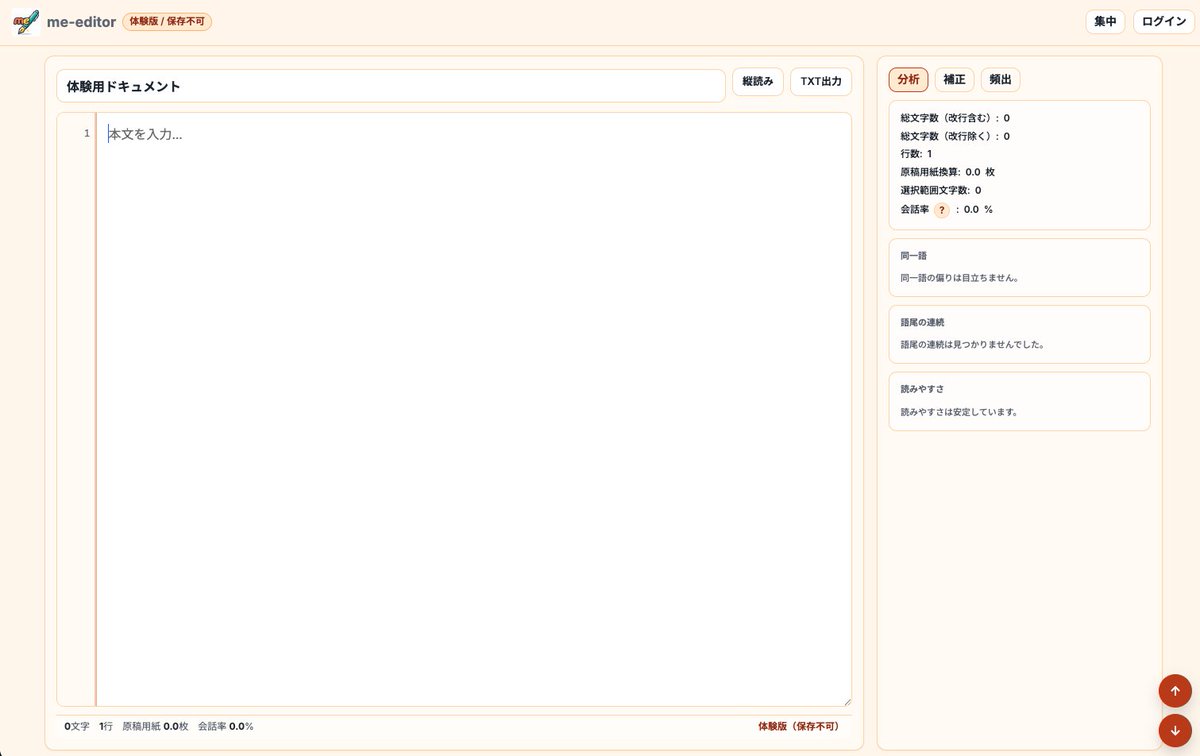Click the 体験用ドキュメント title field
The width and height of the screenshot is (1200, 756).
[391, 86]
